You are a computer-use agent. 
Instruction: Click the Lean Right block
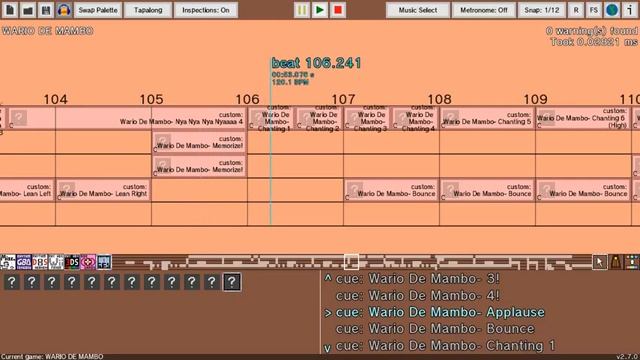coord(103,190)
